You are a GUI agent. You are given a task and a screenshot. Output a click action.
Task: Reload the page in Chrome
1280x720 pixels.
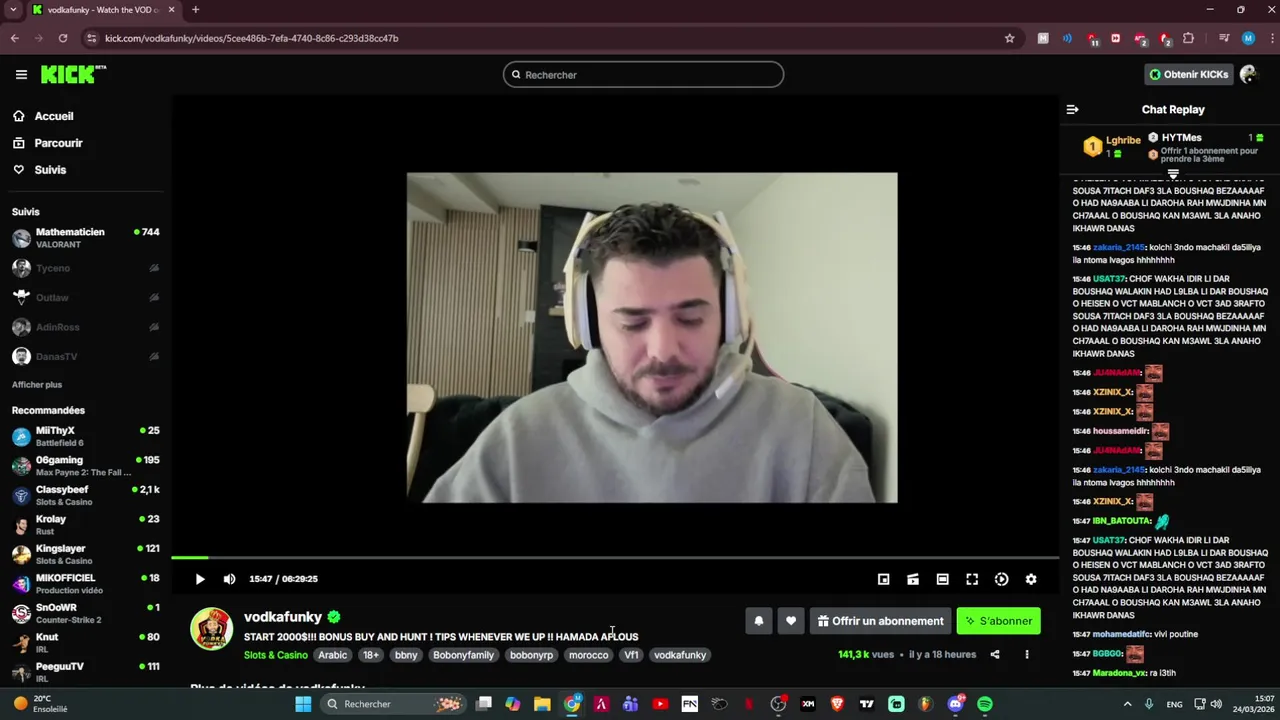(63, 38)
